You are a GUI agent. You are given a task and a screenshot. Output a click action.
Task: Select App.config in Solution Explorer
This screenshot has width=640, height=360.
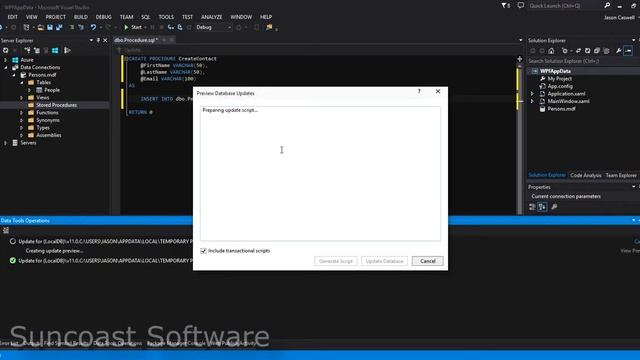[560, 87]
